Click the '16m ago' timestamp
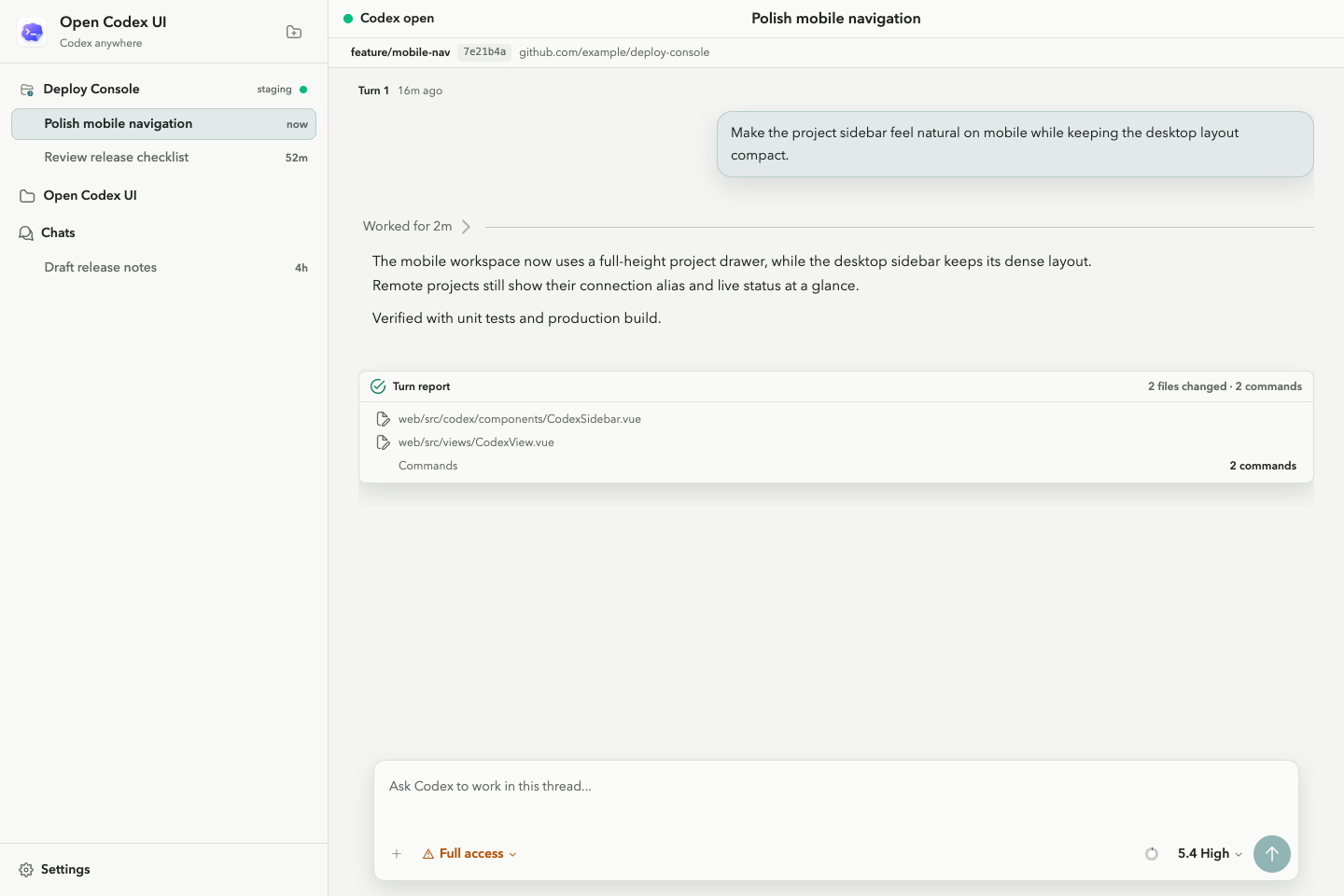Screen dimensions: 1344x896 point(420,91)
